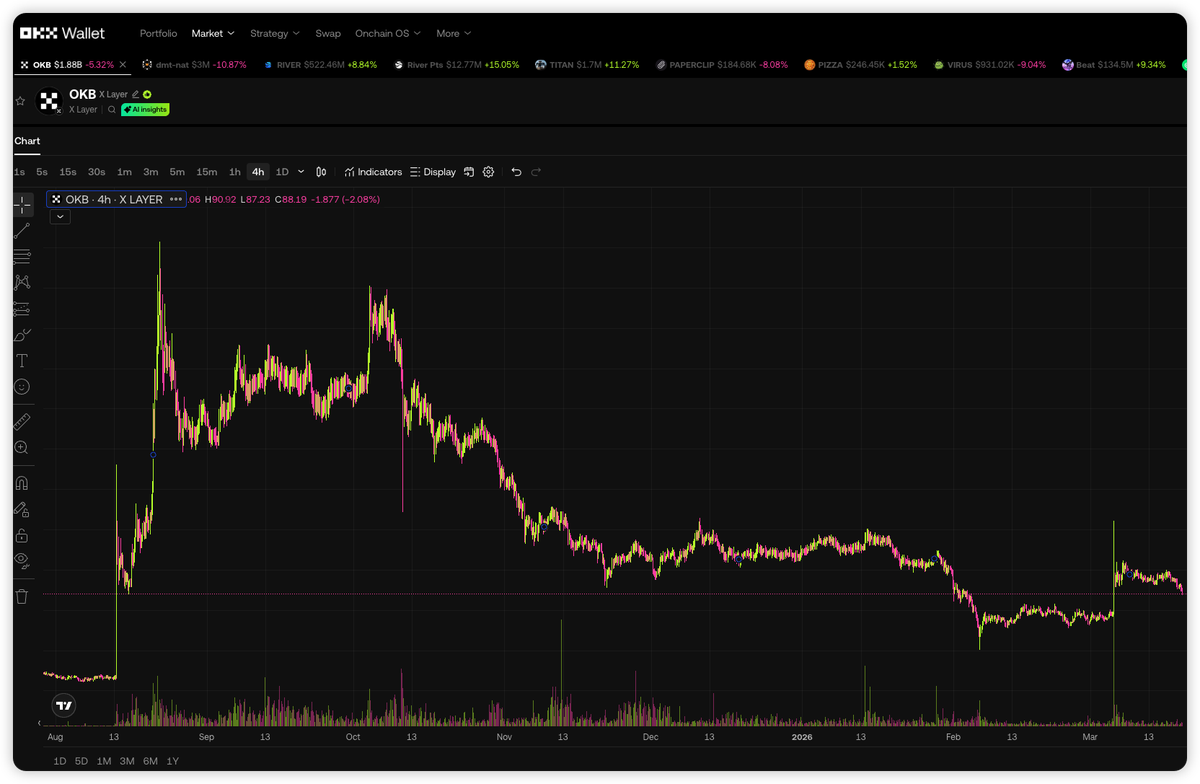Image resolution: width=1200 pixels, height=784 pixels.
Task: Open chart settings gear
Action: click(x=489, y=172)
